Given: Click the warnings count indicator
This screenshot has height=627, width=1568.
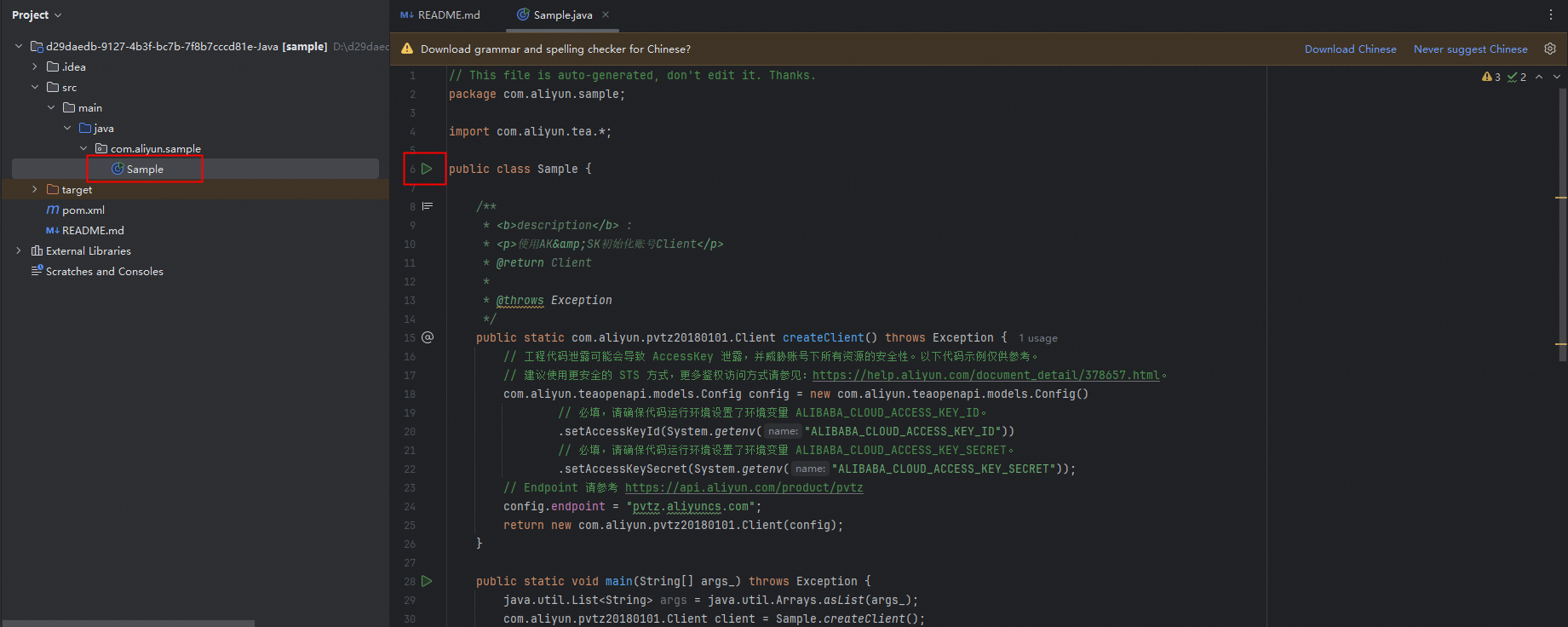Looking at the screenshot, I should [x=1491, y=77].
